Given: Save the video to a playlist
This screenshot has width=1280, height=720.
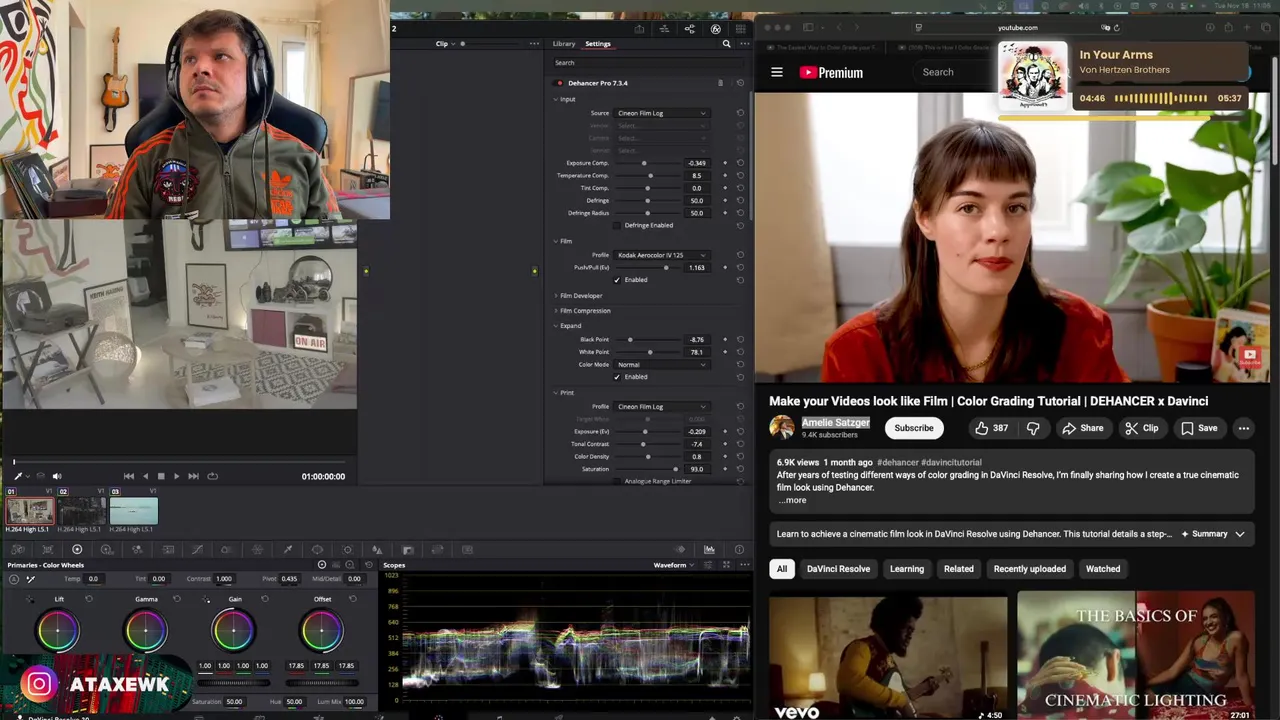Looking at the screenshot, I should point(1198,428).
